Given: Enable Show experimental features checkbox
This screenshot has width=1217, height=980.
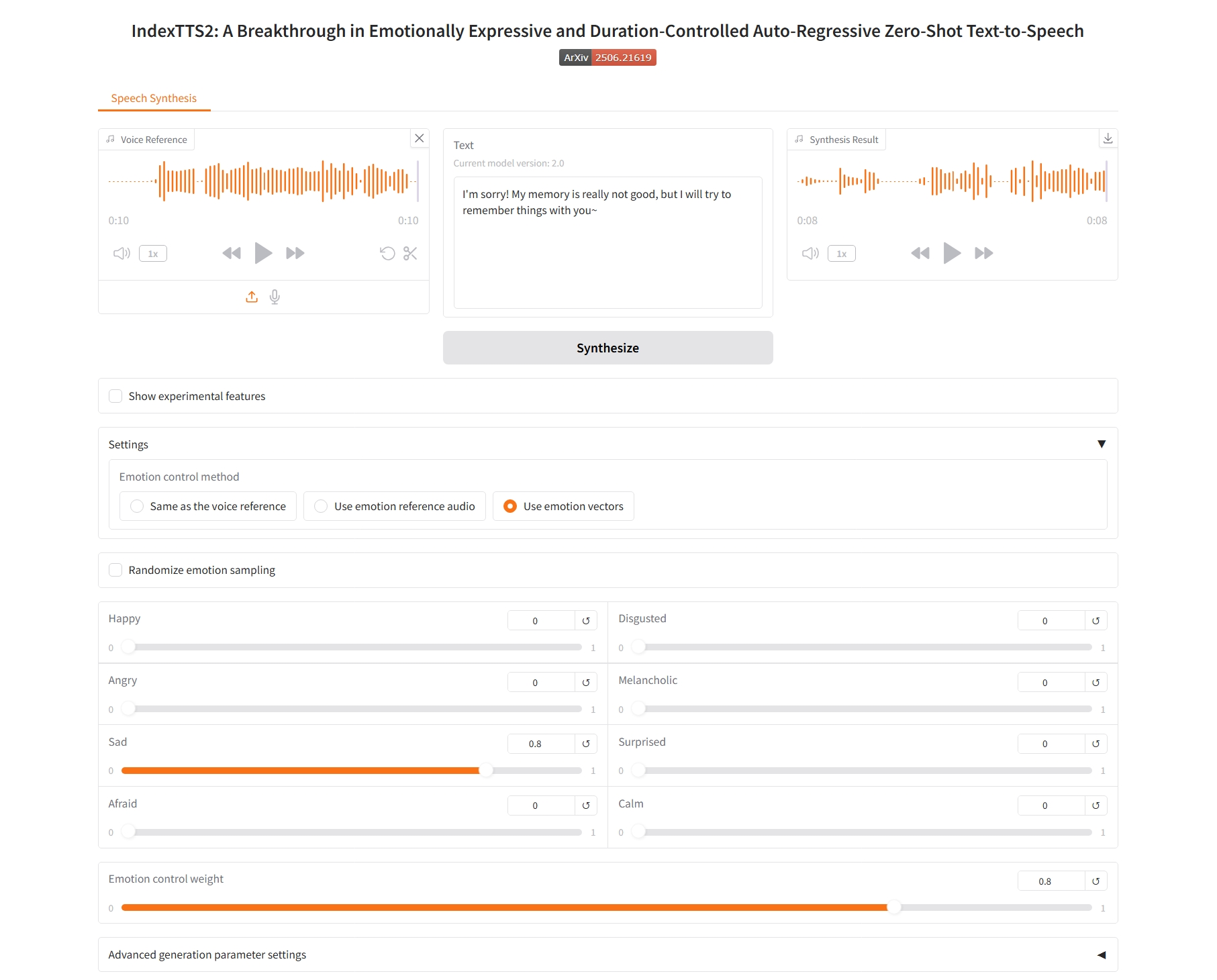Looking at the screenshot, I should (x=116, y=396).
